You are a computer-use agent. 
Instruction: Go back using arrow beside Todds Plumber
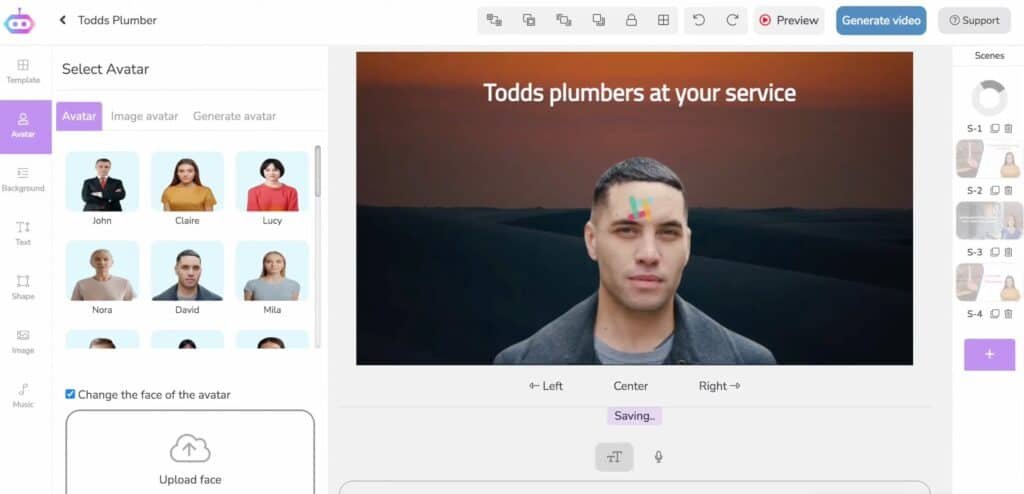coord(63,20)
